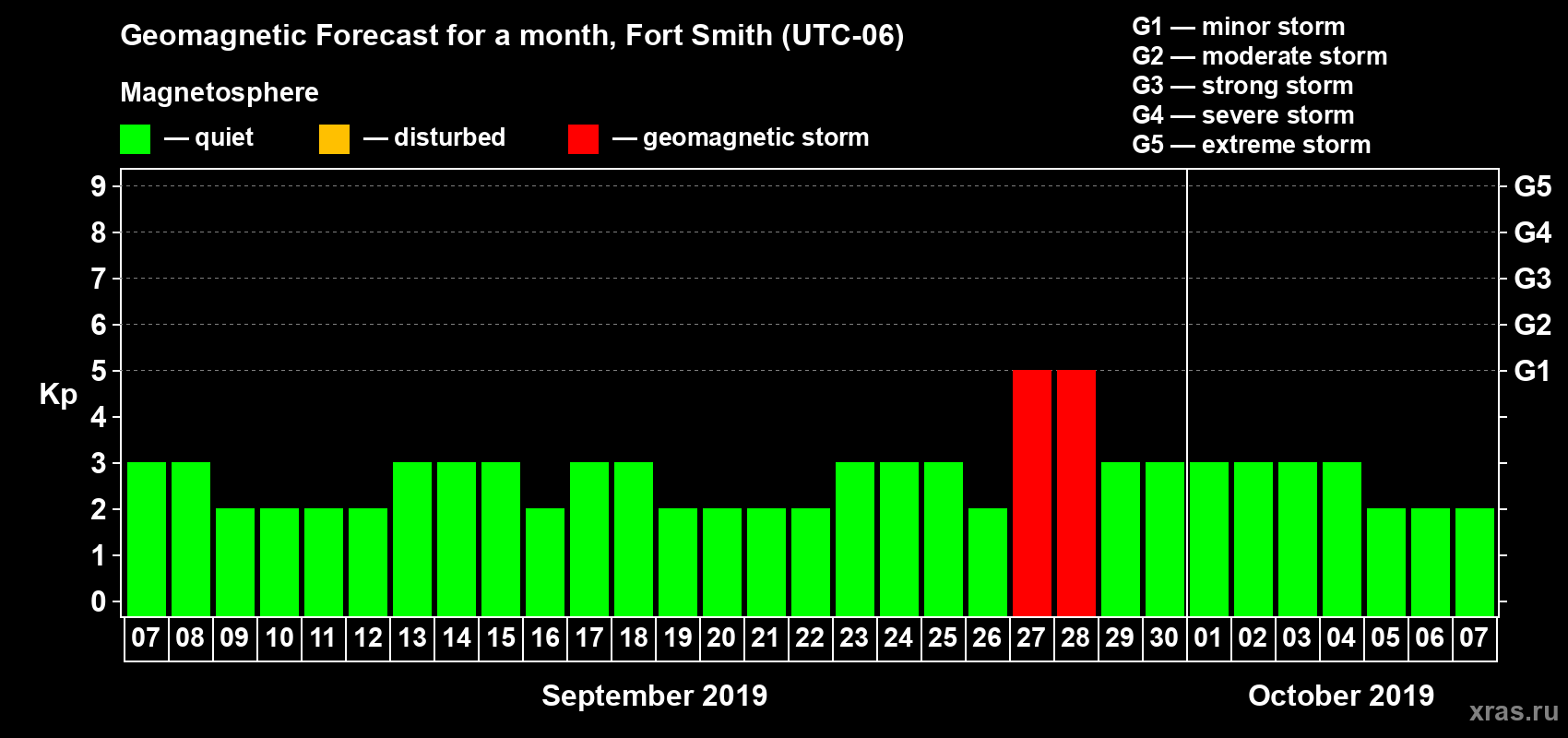Screen dimensions: 1568x738
Task: Click the 'geomagnetic storm' legend label
Action: [x=755, y=137]
